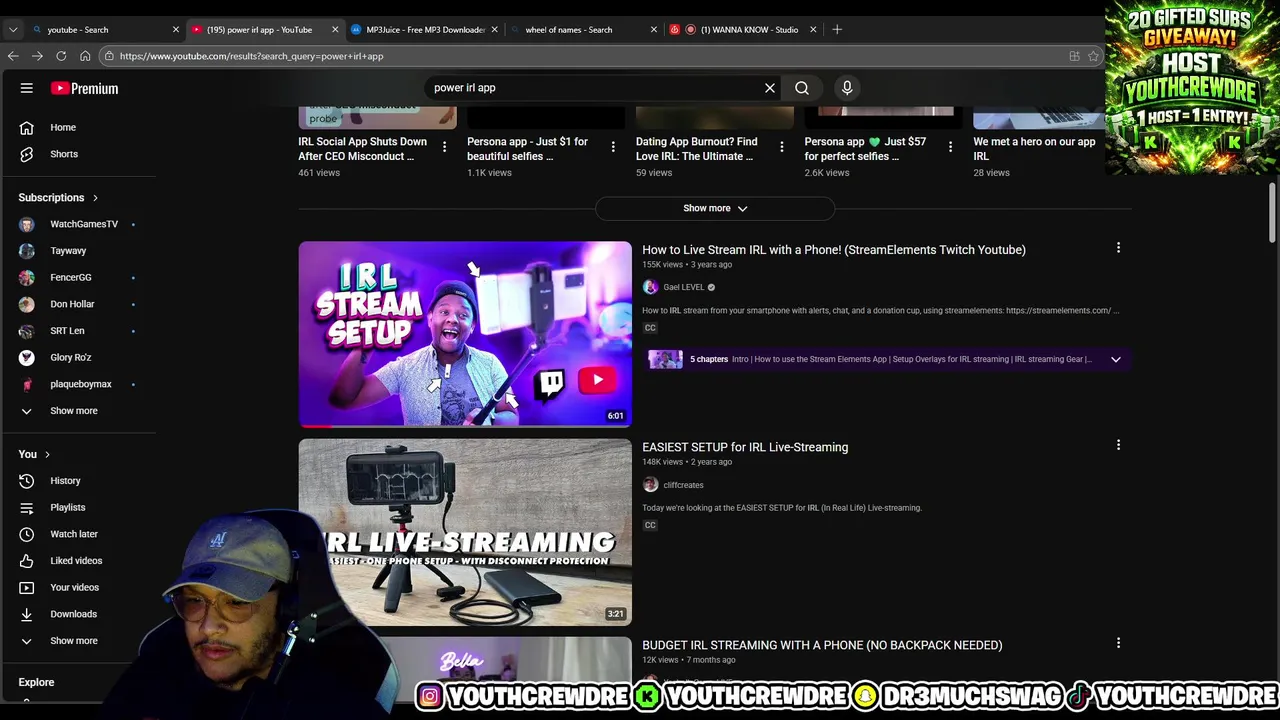The height and width of the screenshot is (720, 1280).
Task: Click the 5 chapters label
Action: (x=709, y=359)
